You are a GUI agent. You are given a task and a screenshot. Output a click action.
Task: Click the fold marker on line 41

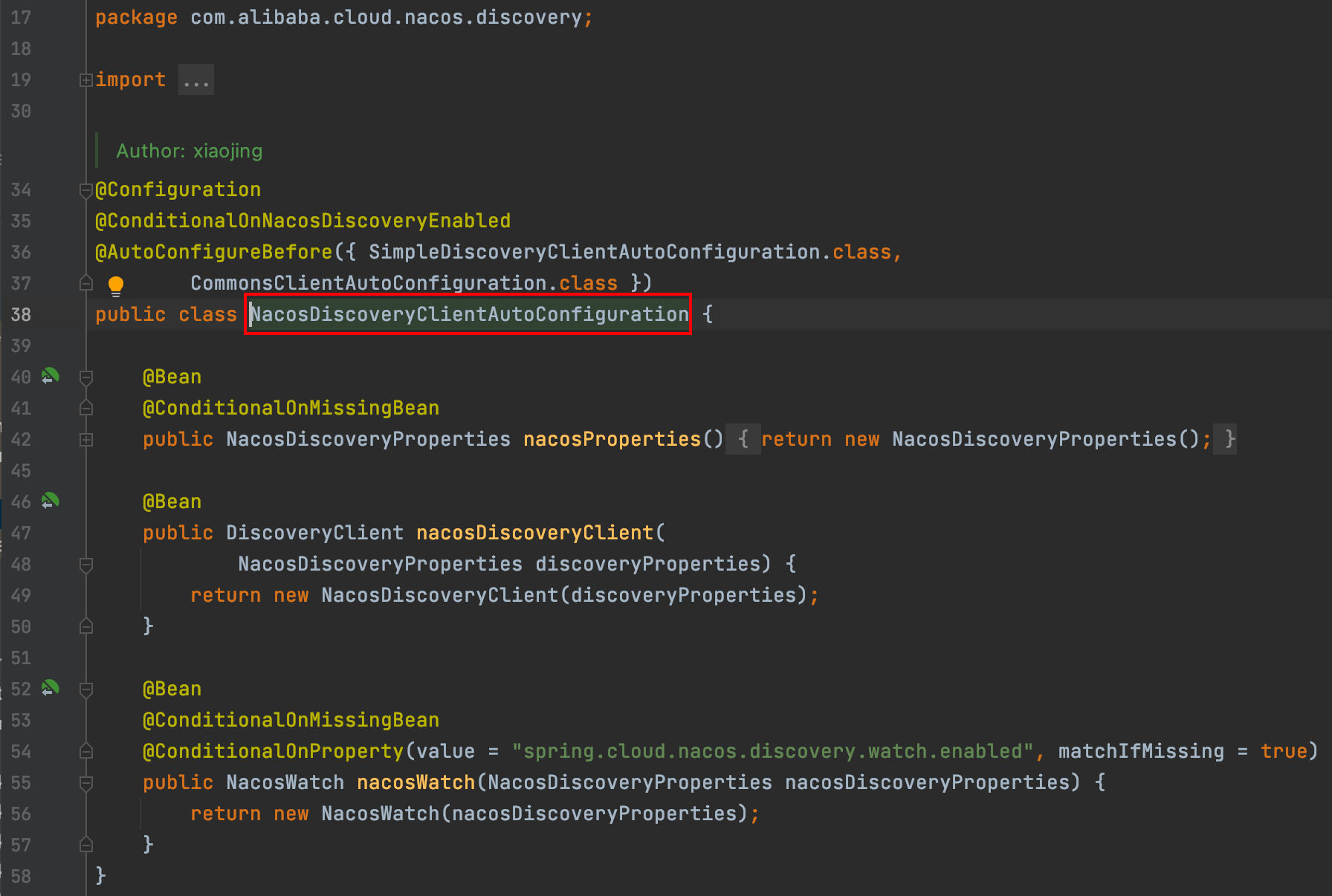86,408
